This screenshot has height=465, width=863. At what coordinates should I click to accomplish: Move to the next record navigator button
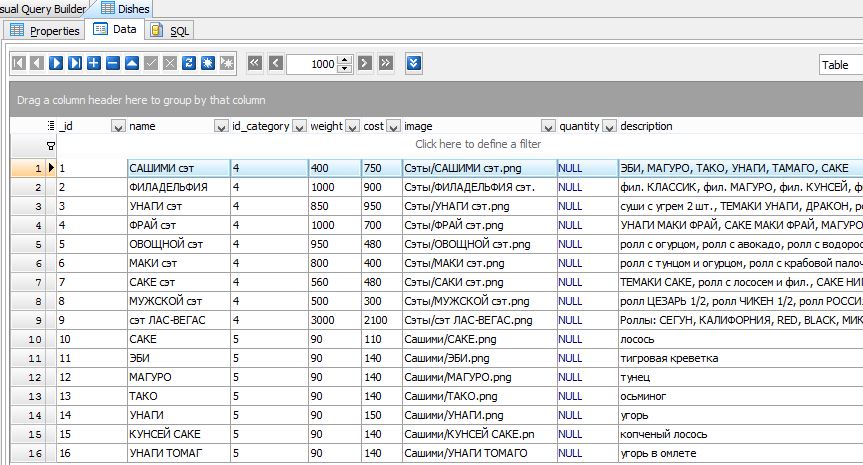56,63
